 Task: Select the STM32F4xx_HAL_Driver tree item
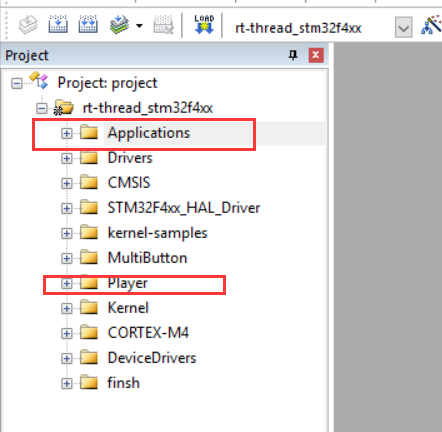[x=184, y=208]
